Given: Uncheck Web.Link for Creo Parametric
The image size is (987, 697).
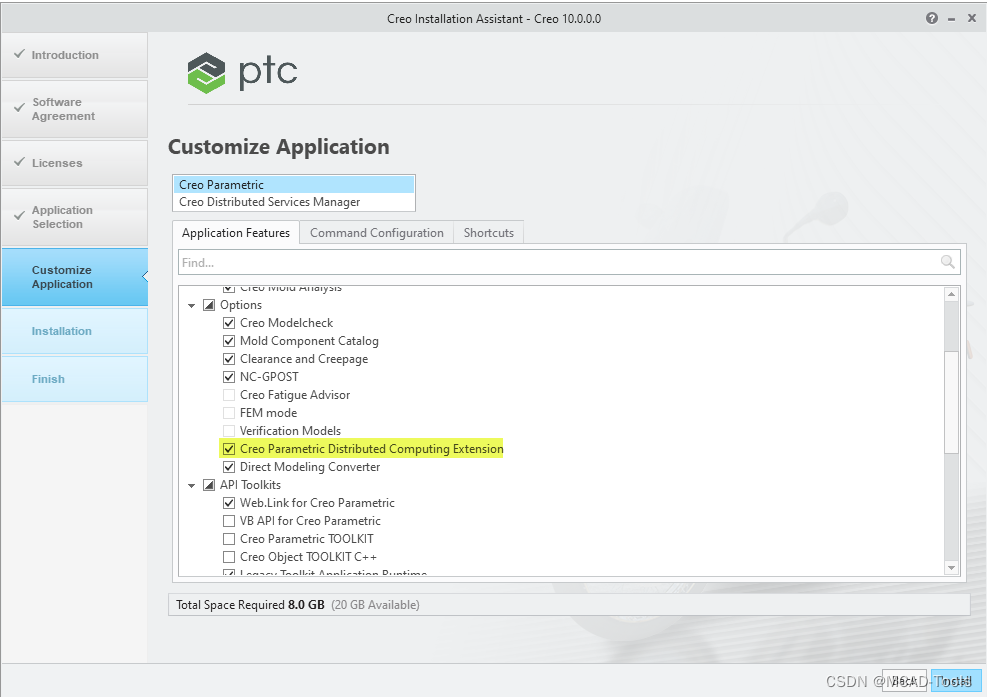Looking at the screenshot, I should tap(229, 503).
